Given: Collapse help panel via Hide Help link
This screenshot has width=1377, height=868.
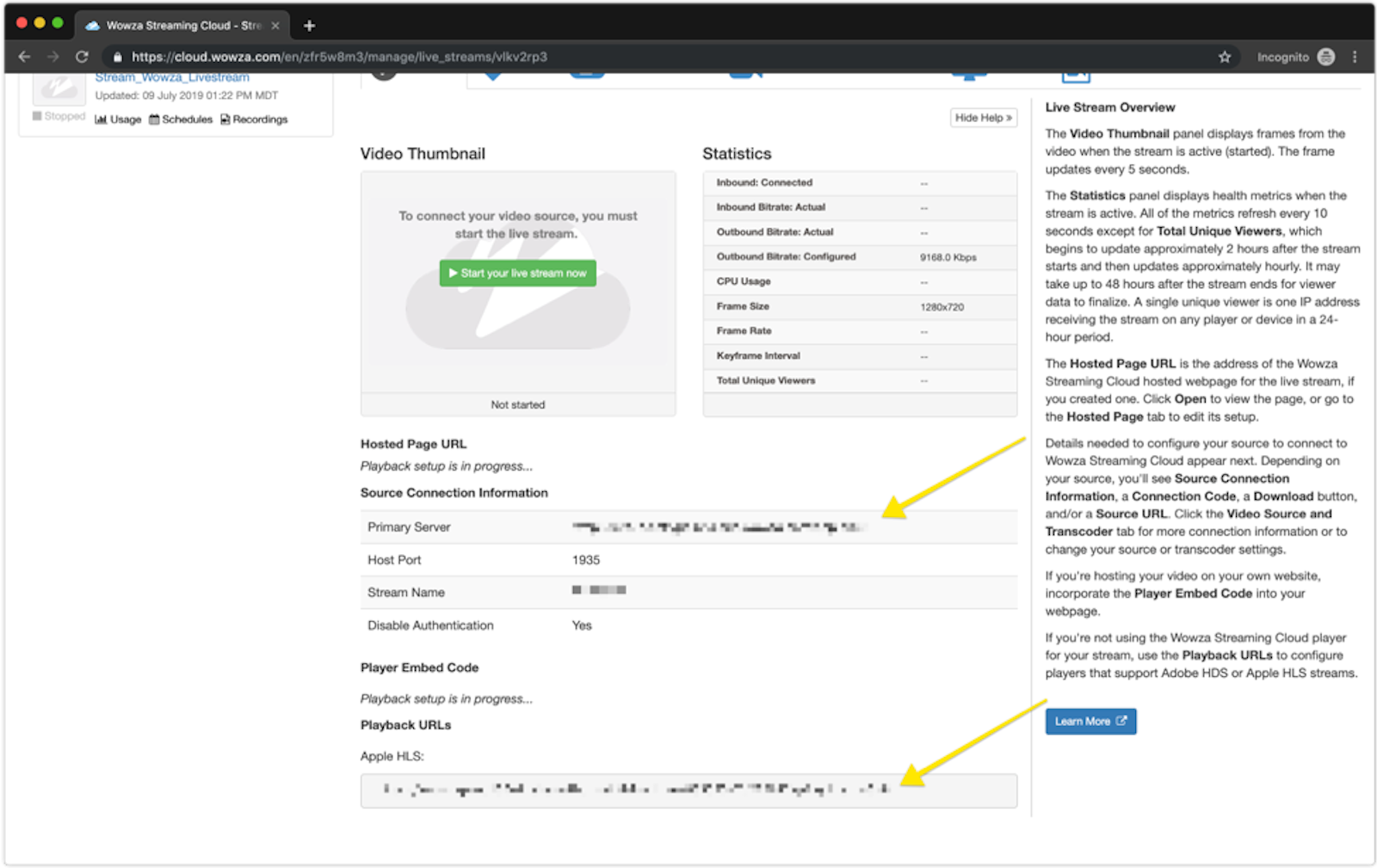Looking at the screenshot, I should point(983,118).
